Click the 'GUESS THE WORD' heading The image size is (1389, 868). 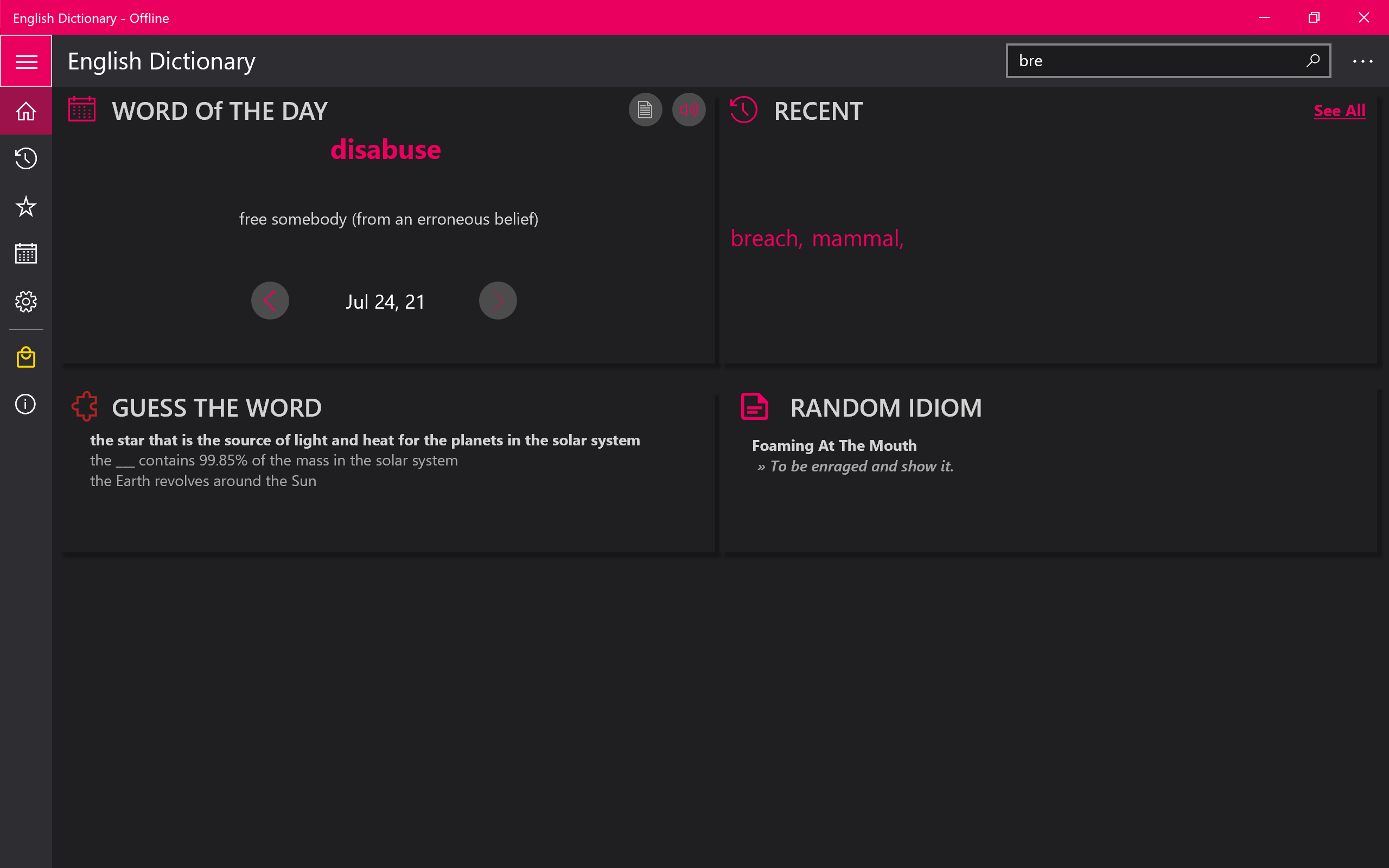coord(217,408)
